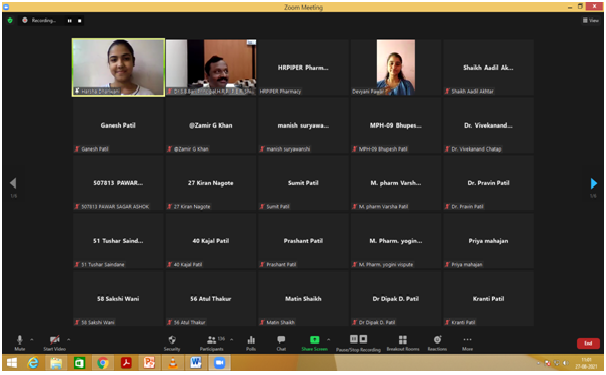Screen dimensions: 606x375
Task: Select Dr Dipak D. Patil participant tile
Action: click(396, 299)
